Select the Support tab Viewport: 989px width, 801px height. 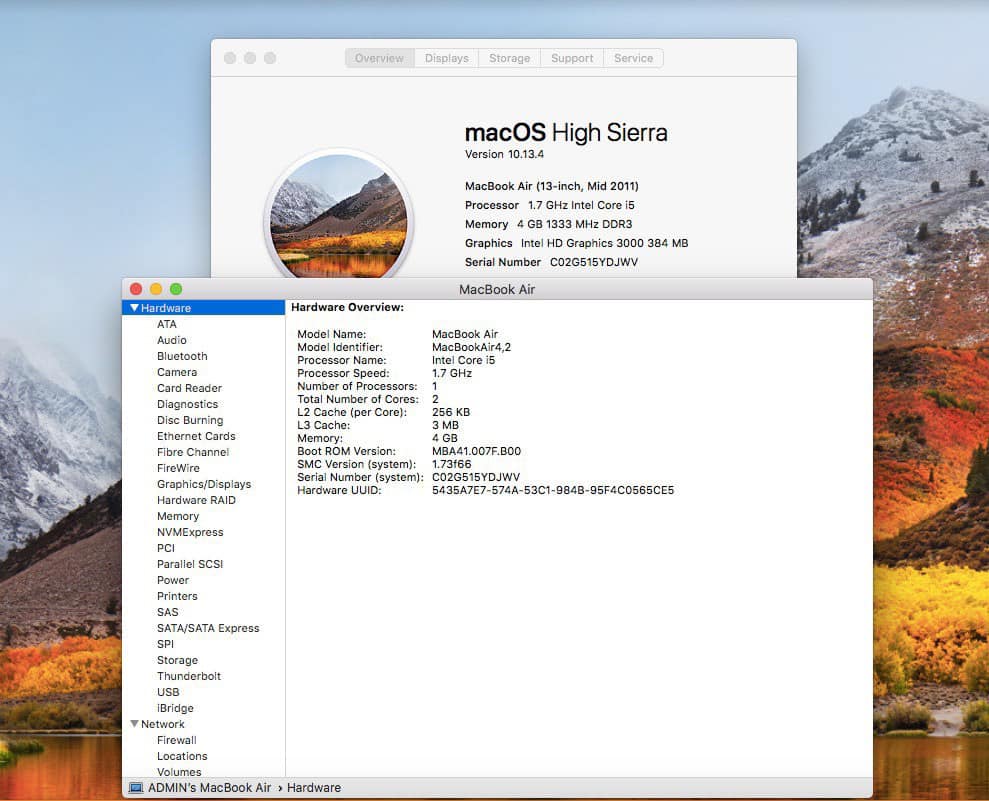coord(572,58)
